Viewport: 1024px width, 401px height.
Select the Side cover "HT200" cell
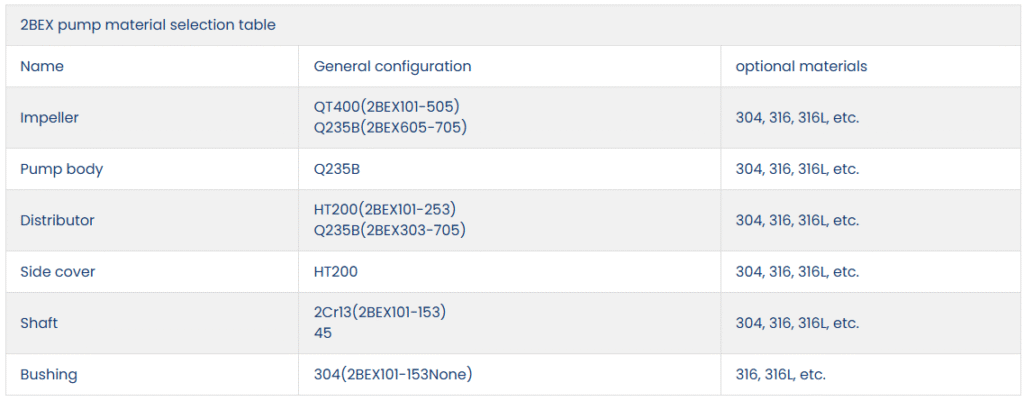click(335, 271)
